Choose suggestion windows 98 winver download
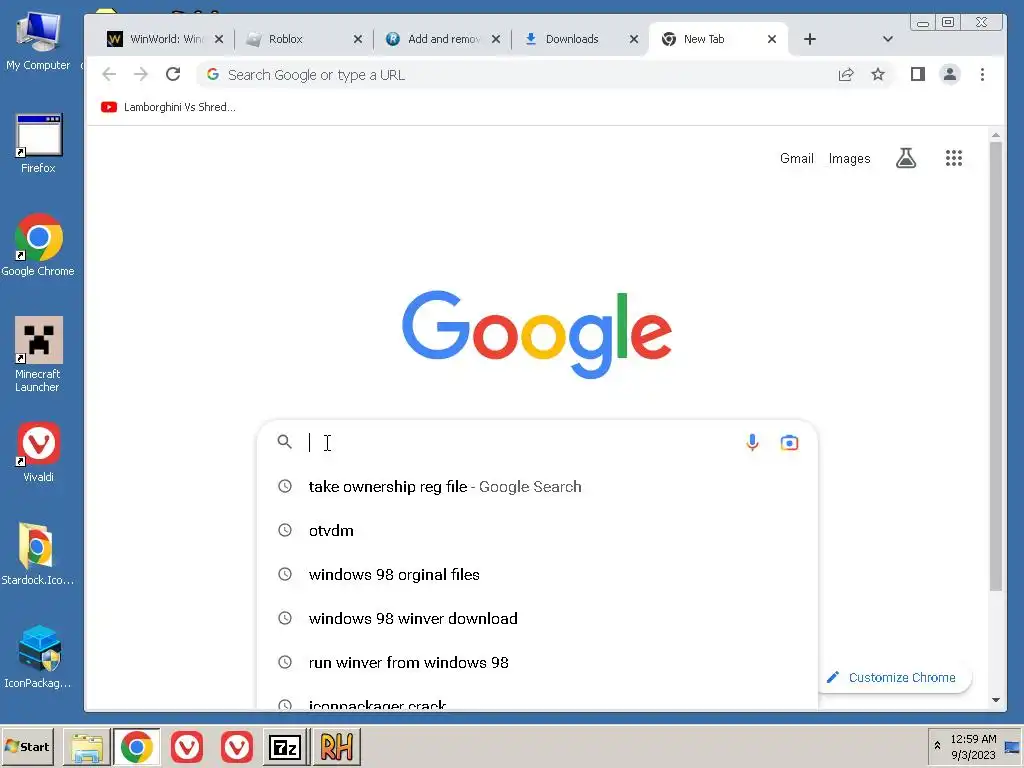 pos(537,618)
